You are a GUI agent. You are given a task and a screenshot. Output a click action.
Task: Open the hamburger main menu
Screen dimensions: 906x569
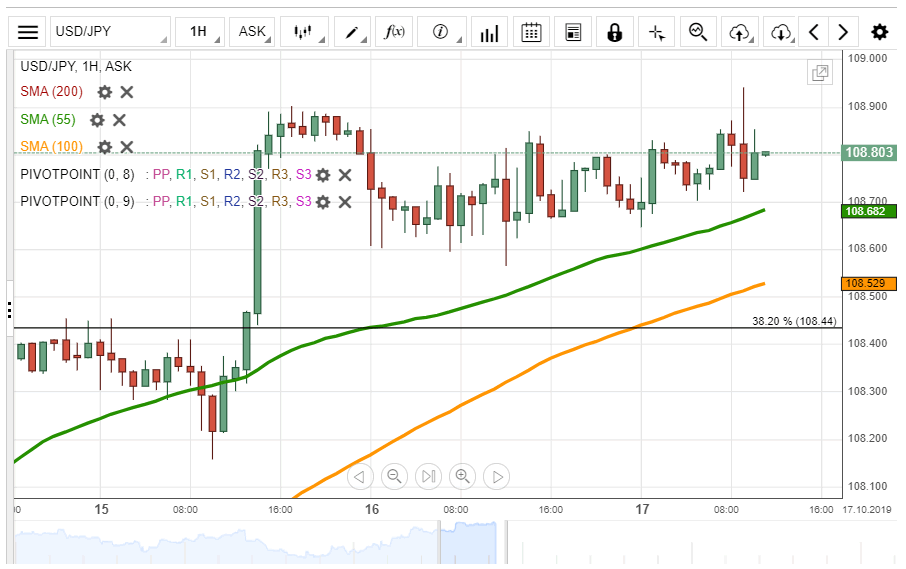click(29, 32)
